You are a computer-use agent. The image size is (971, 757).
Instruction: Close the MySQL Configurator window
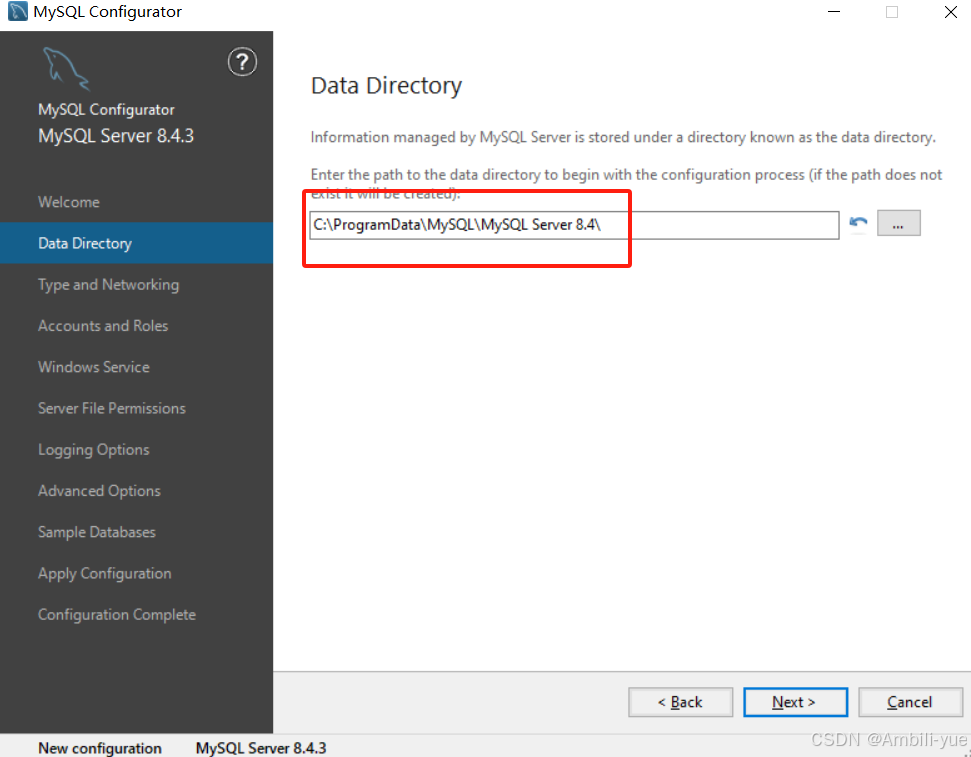click(x=951, y=12)
